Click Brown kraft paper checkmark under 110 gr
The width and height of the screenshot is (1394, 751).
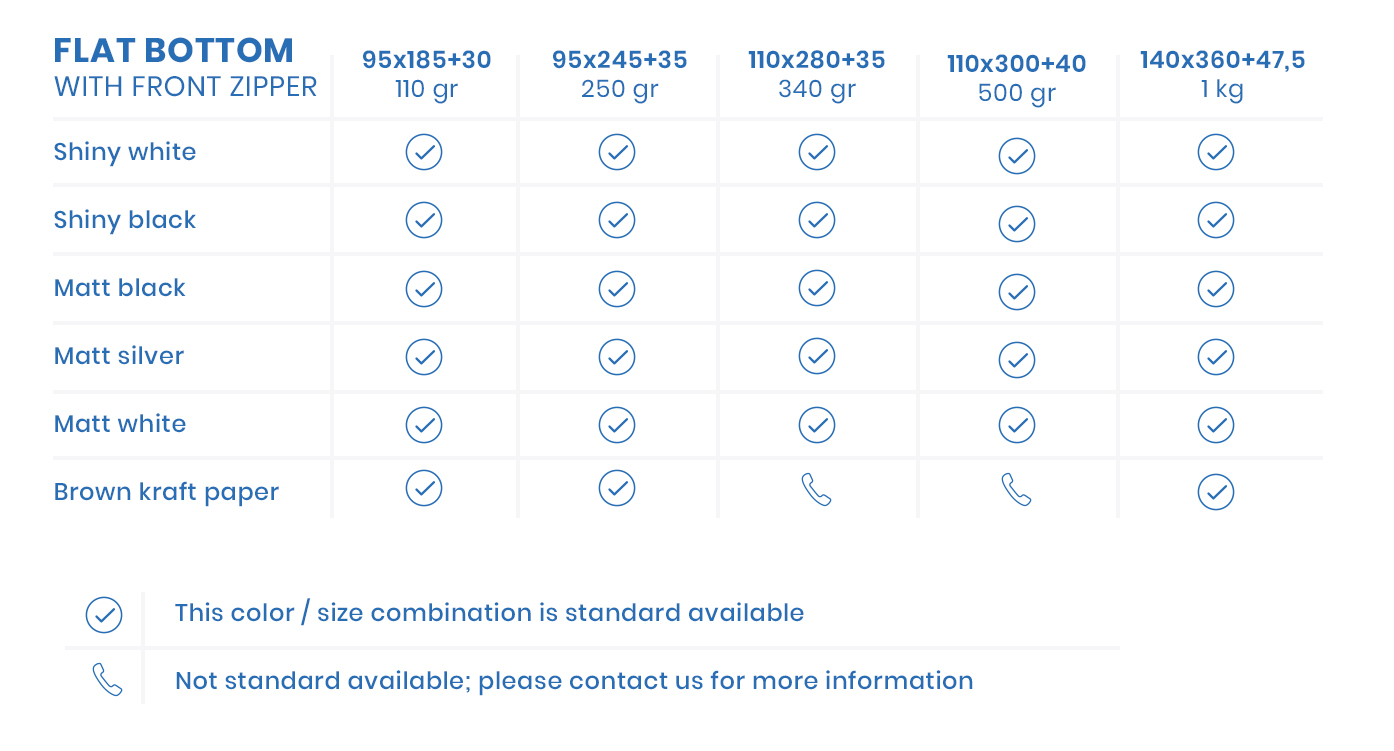pyautogui.click(x=424, y=488)
